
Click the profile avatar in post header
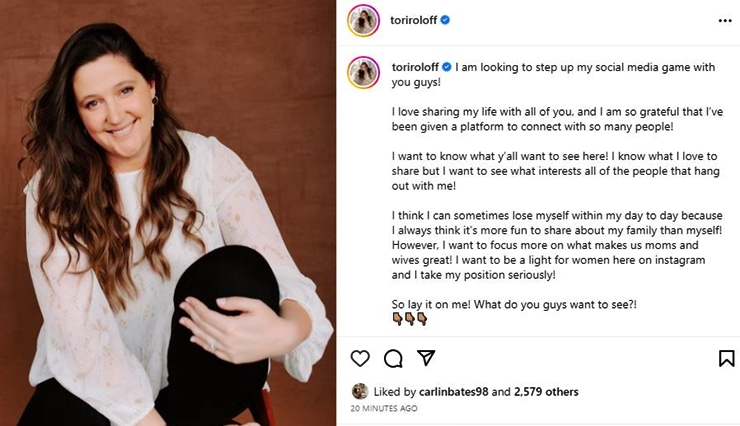coord(363,20)
